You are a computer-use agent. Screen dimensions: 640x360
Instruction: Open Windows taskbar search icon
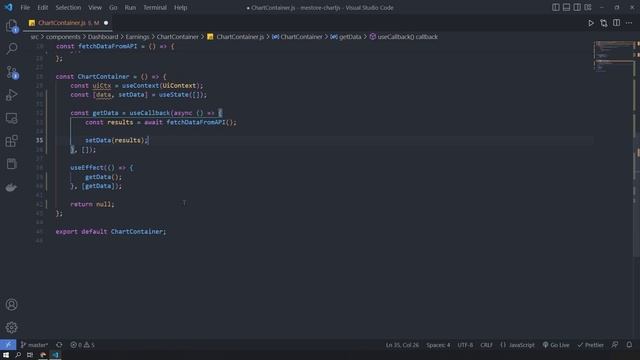pos(18,355)
